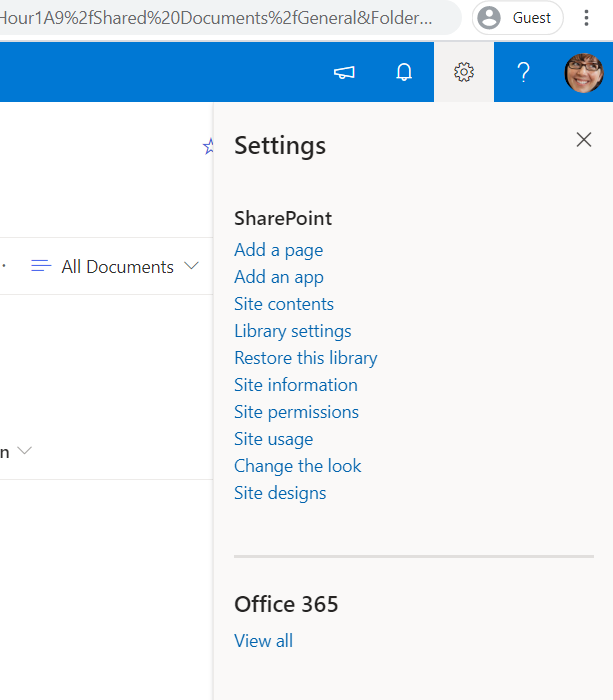The height and width of the screenshot is (700, 613).
Task: Click the Settings panel title
Action: (x=280, y=146)
